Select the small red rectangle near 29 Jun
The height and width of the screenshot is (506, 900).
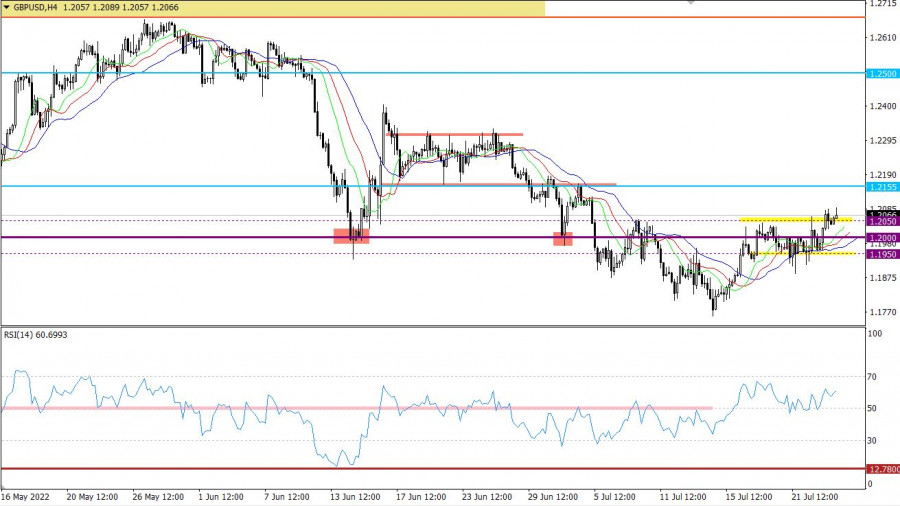click(x=563, y=239)
